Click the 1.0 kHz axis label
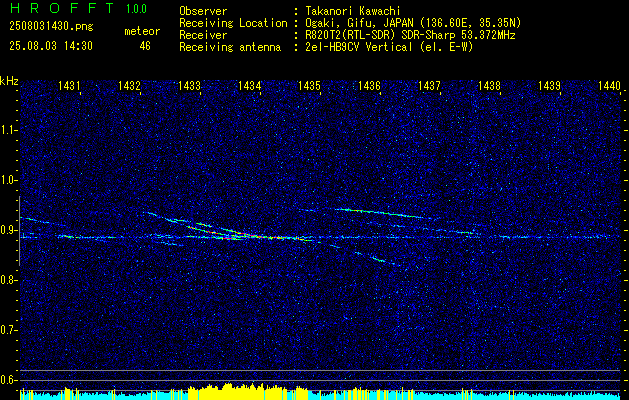Viewport: 629px width, 400px height. click(9, 181)
